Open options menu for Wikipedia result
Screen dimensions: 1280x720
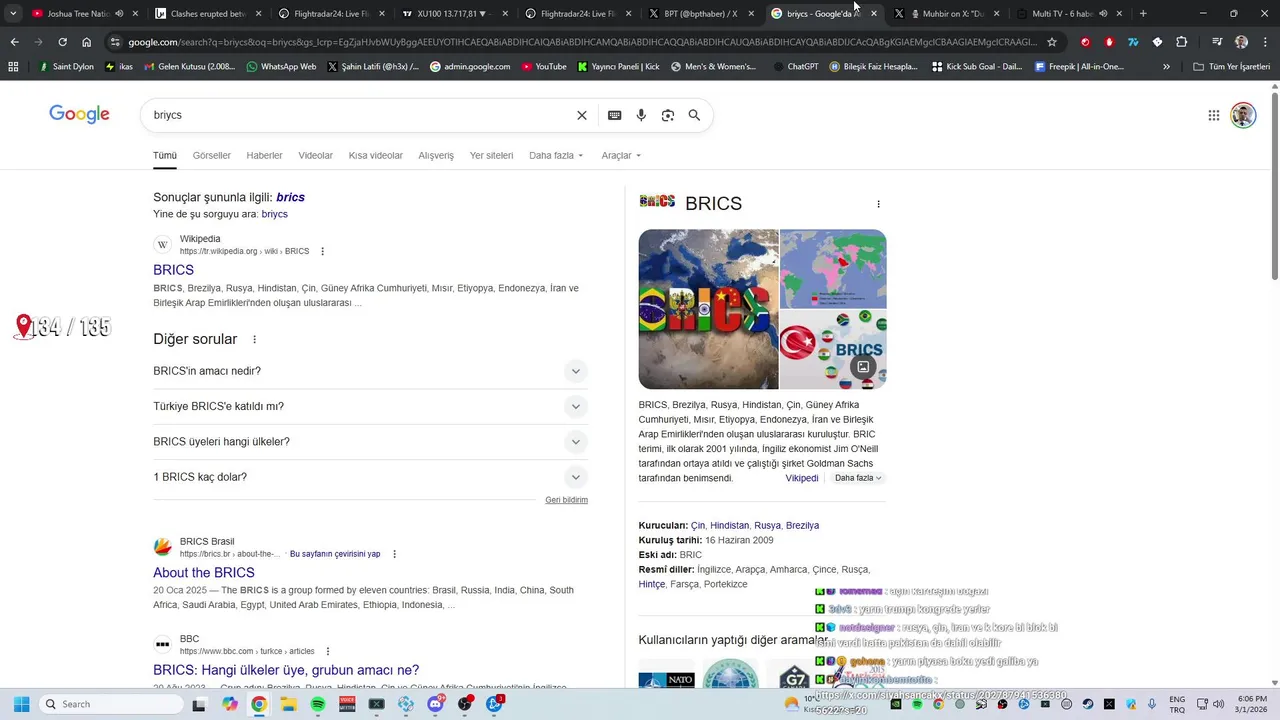(x=322, y=251)
